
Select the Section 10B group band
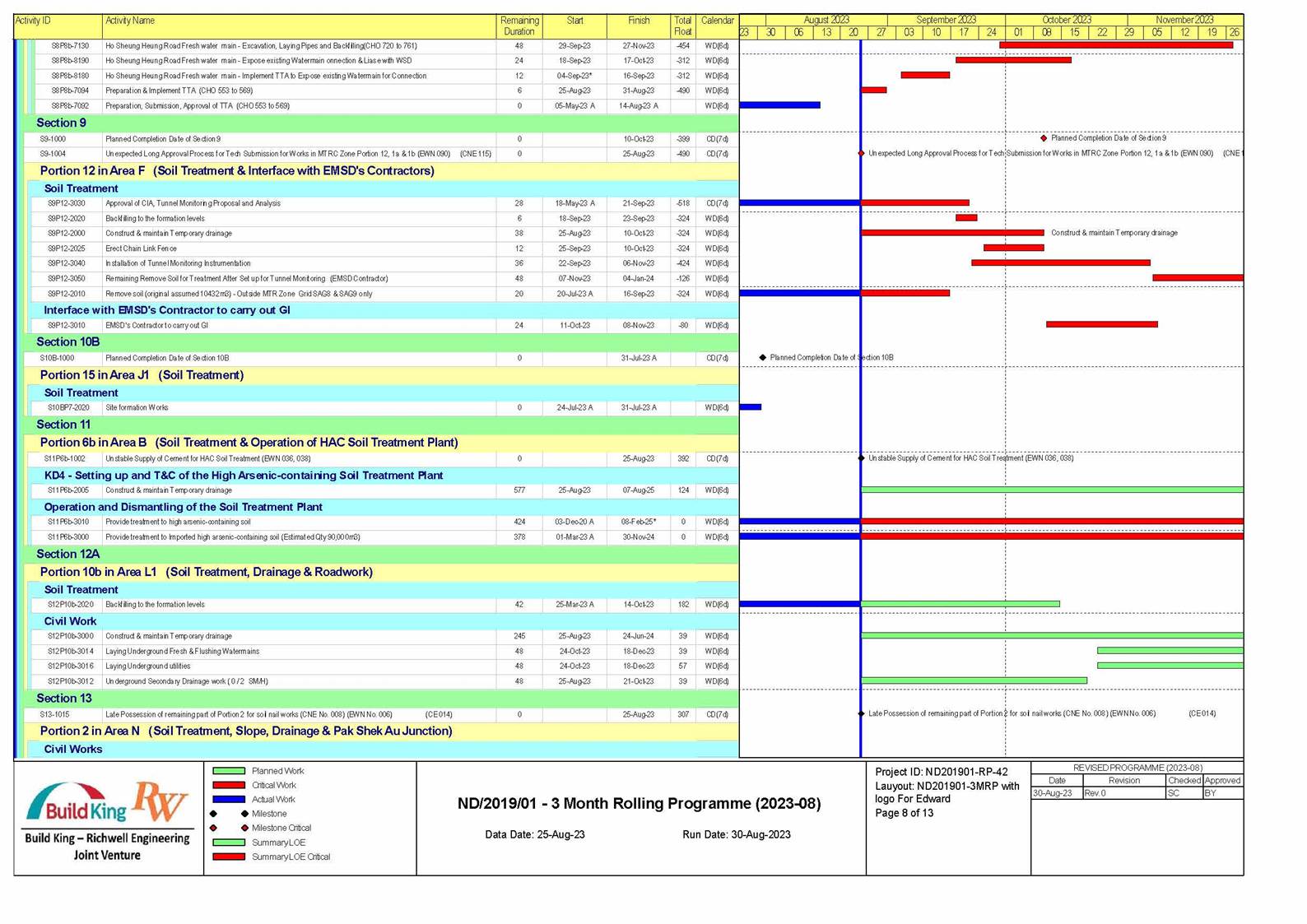coord(380,341)
